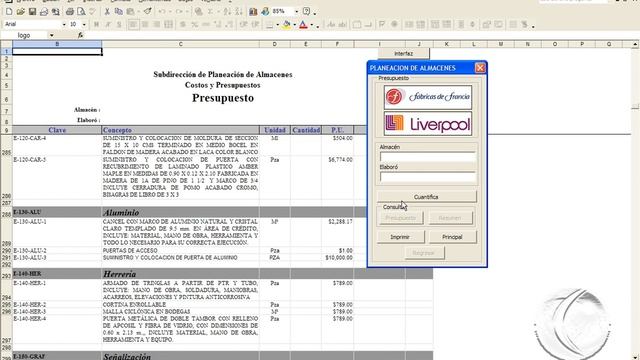Click the Help question mark icon
The height and width of the screenshot is (360, 640).
[307, 11]
